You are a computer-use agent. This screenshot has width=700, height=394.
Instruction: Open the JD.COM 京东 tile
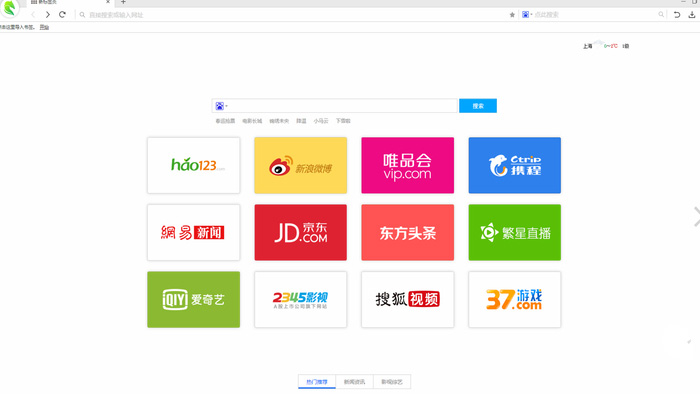point(300,232)
